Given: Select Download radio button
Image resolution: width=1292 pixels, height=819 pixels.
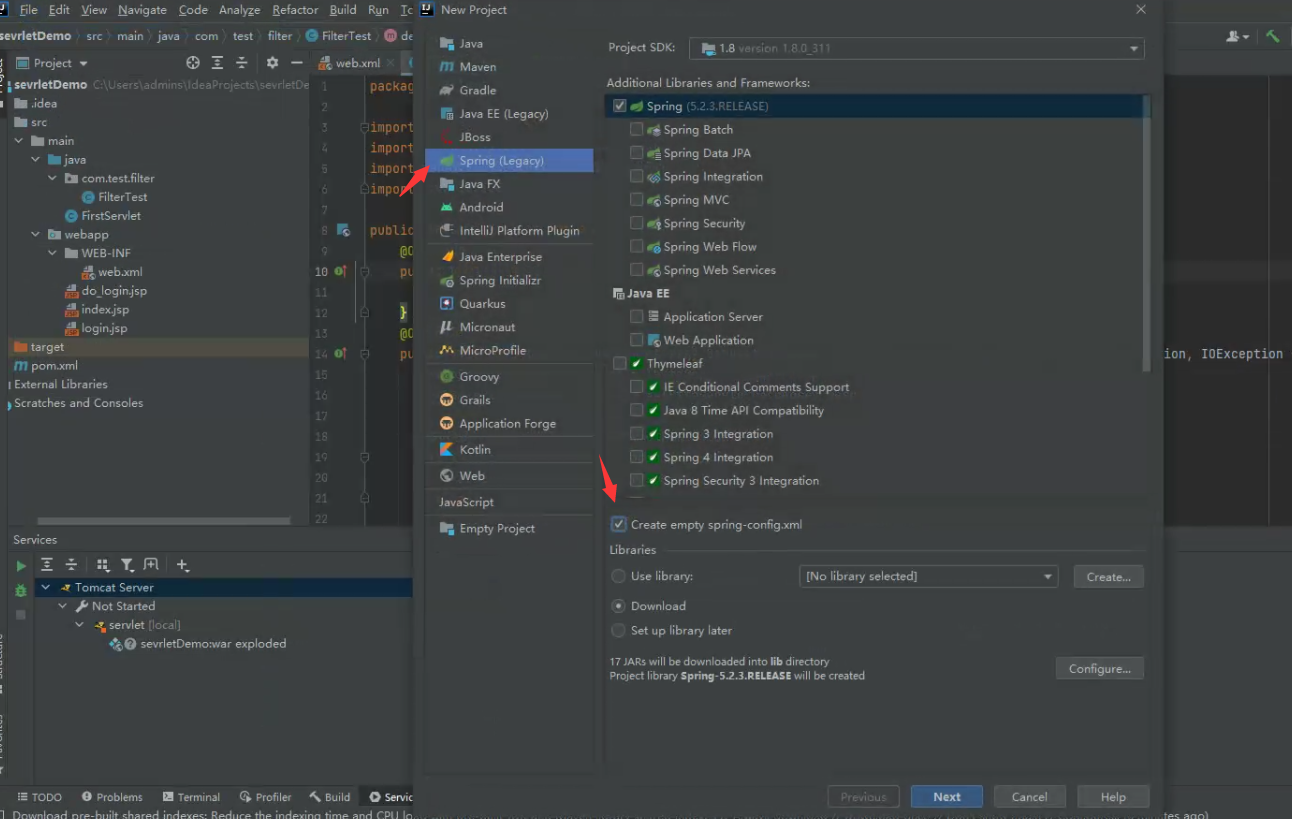Looking at the screenshot, I should pyautogui.click(x=618, y=606).
